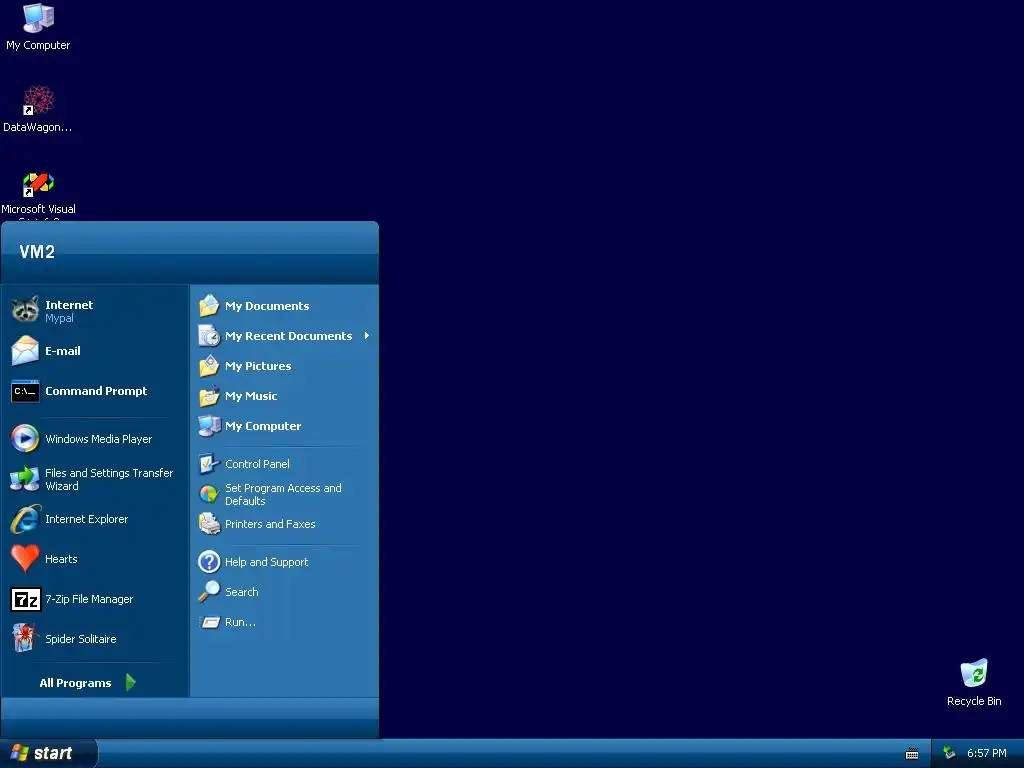Open the Printers and Faxes icon

(209, 524)
